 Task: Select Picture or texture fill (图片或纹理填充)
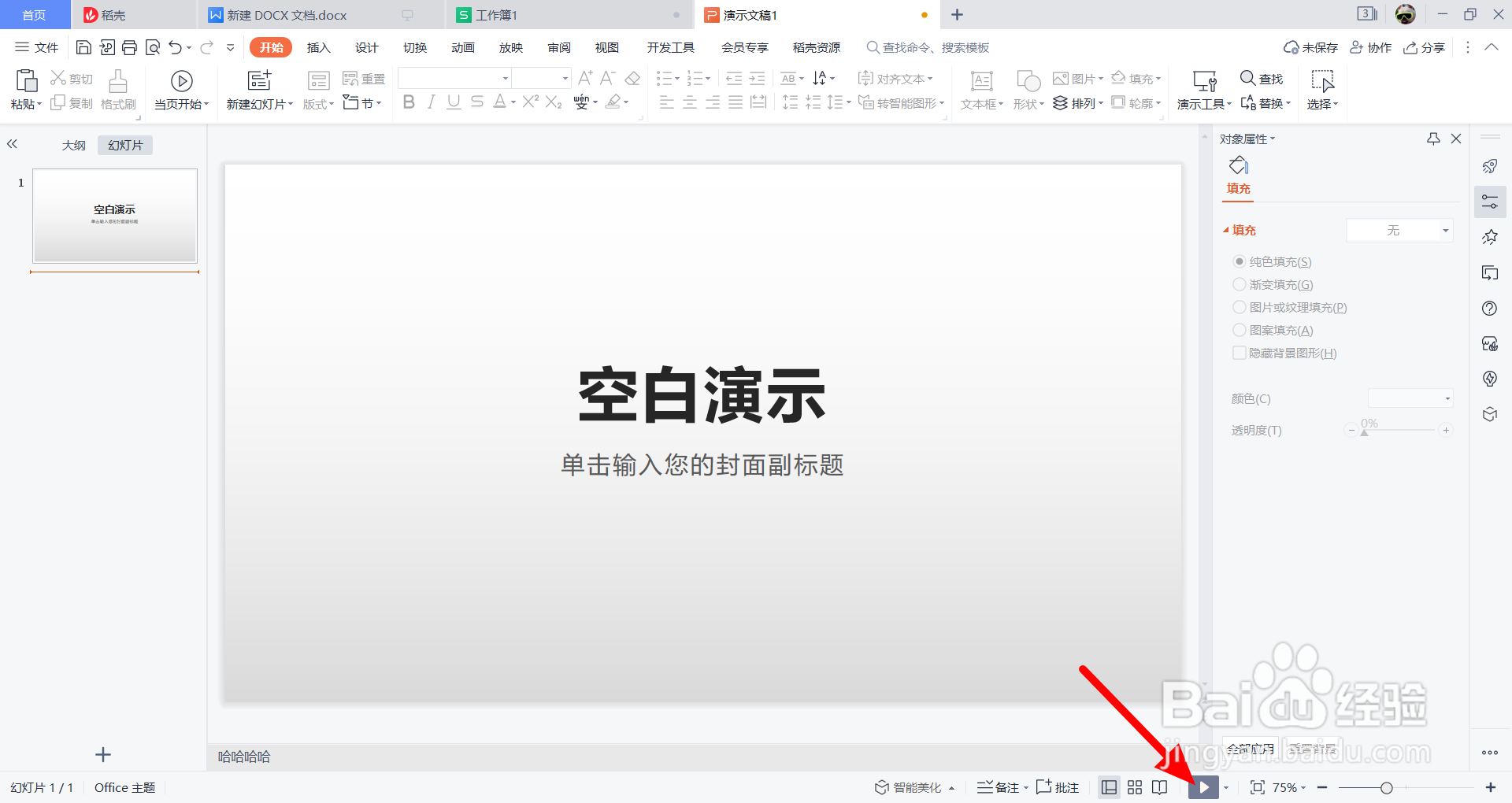click(1239, 307)
